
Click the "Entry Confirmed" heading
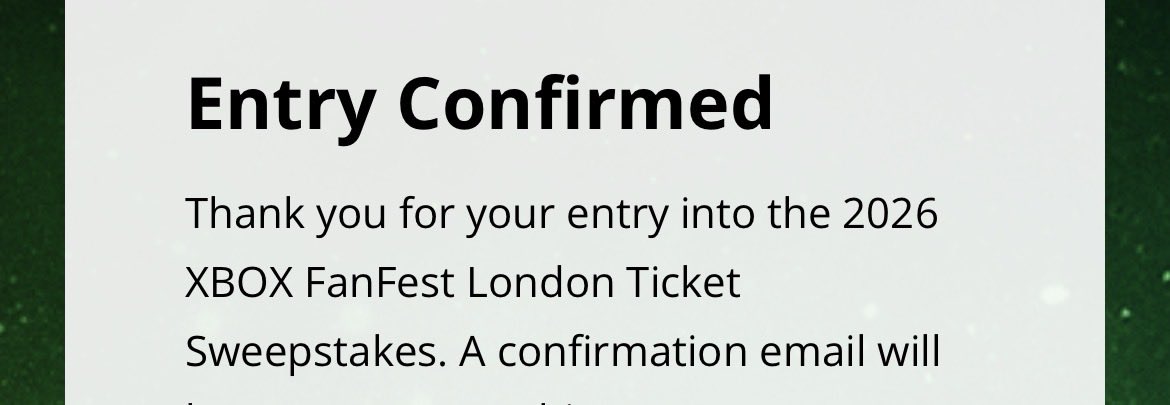pos(479,104)
